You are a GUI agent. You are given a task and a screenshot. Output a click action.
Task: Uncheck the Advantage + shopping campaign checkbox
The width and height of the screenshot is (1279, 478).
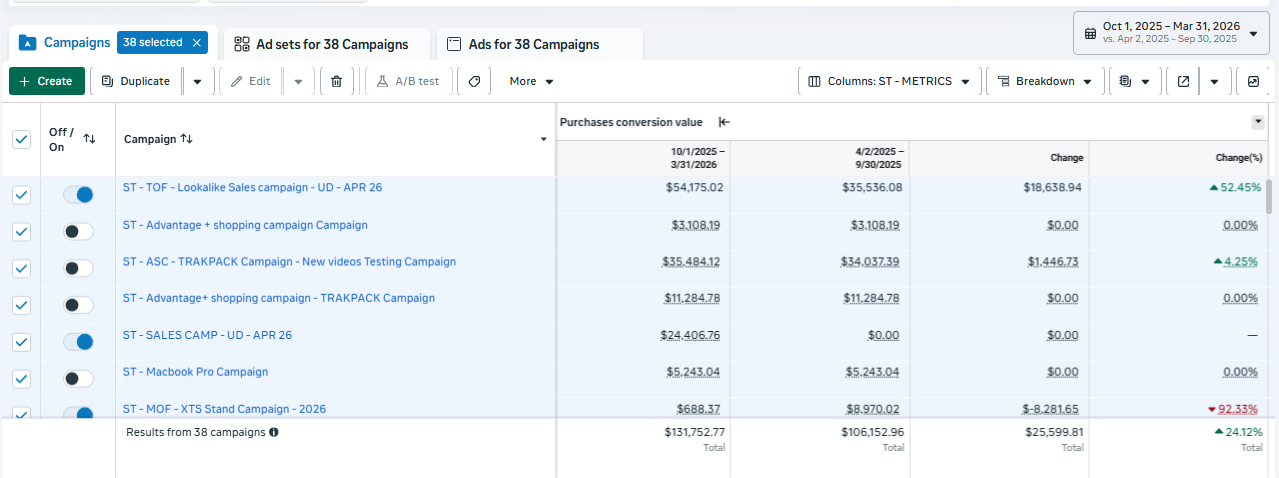pyautogui.click(x=21, y=232)
